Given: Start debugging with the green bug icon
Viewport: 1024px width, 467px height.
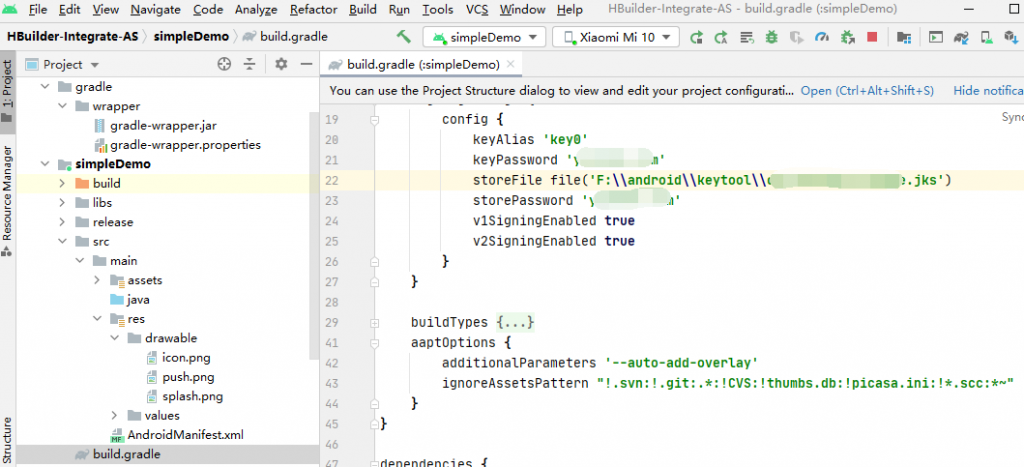Looking at the screenshot, I should click(771, 37).
